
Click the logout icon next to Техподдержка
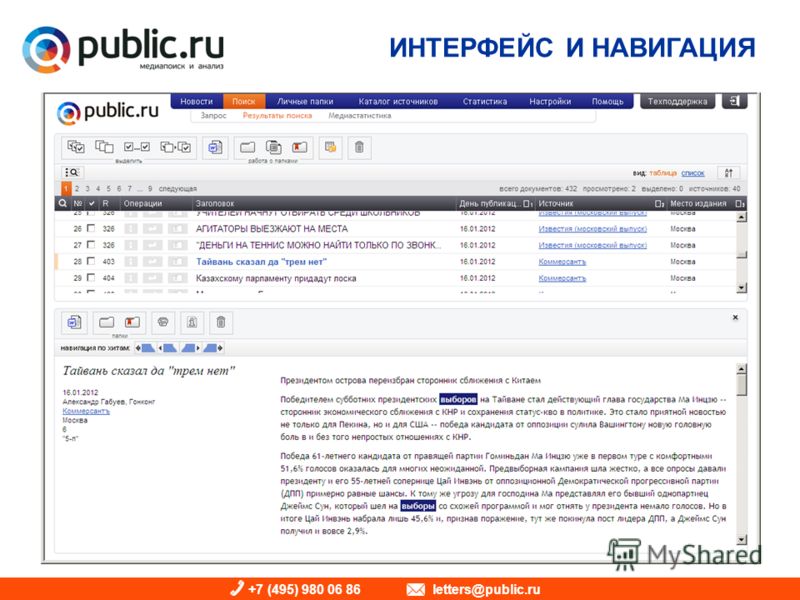tap(735, 102)
